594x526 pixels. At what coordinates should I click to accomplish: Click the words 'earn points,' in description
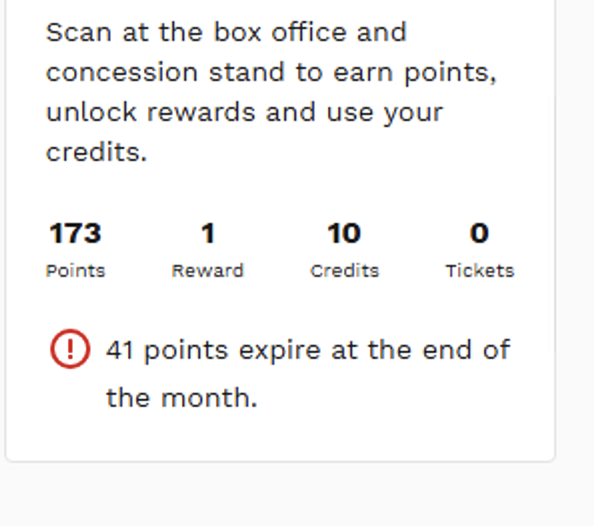[x=415, y=73]
